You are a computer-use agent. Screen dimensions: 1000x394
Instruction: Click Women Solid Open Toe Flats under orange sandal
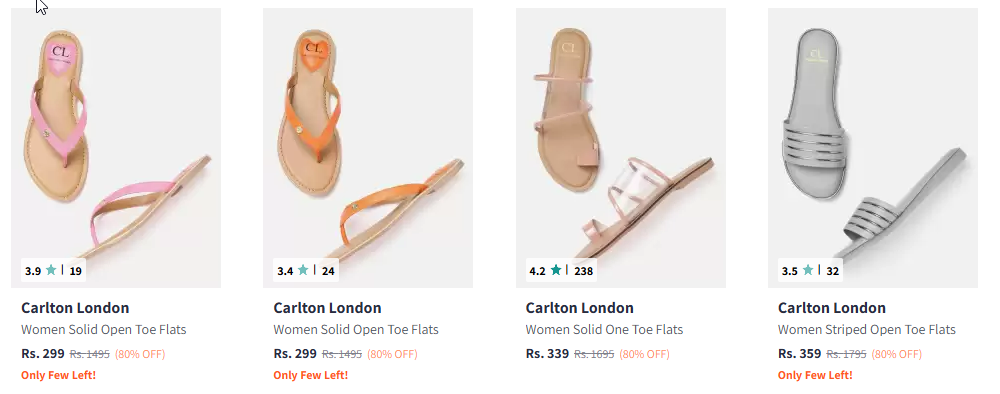click(356, 330)
